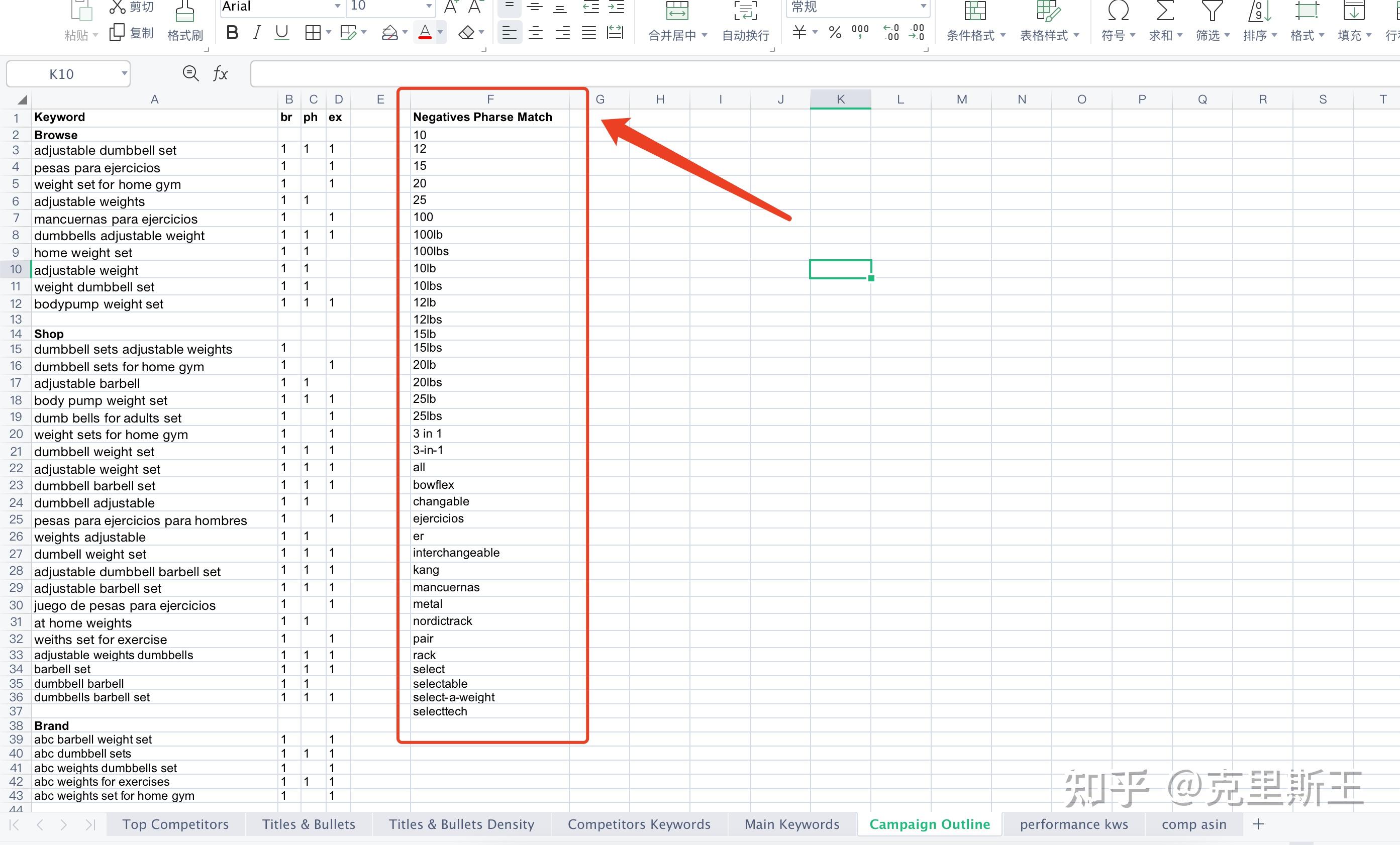Open the Arial font name dropdown
1400x845 pixels.
tap(338, 6)
